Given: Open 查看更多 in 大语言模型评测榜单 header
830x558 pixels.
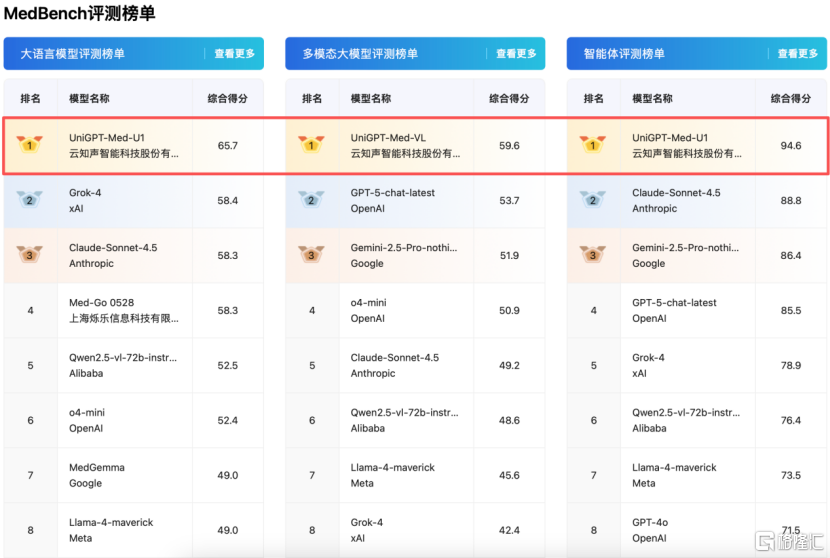Looking at the screenshot, I should click(x=234, y=54).
